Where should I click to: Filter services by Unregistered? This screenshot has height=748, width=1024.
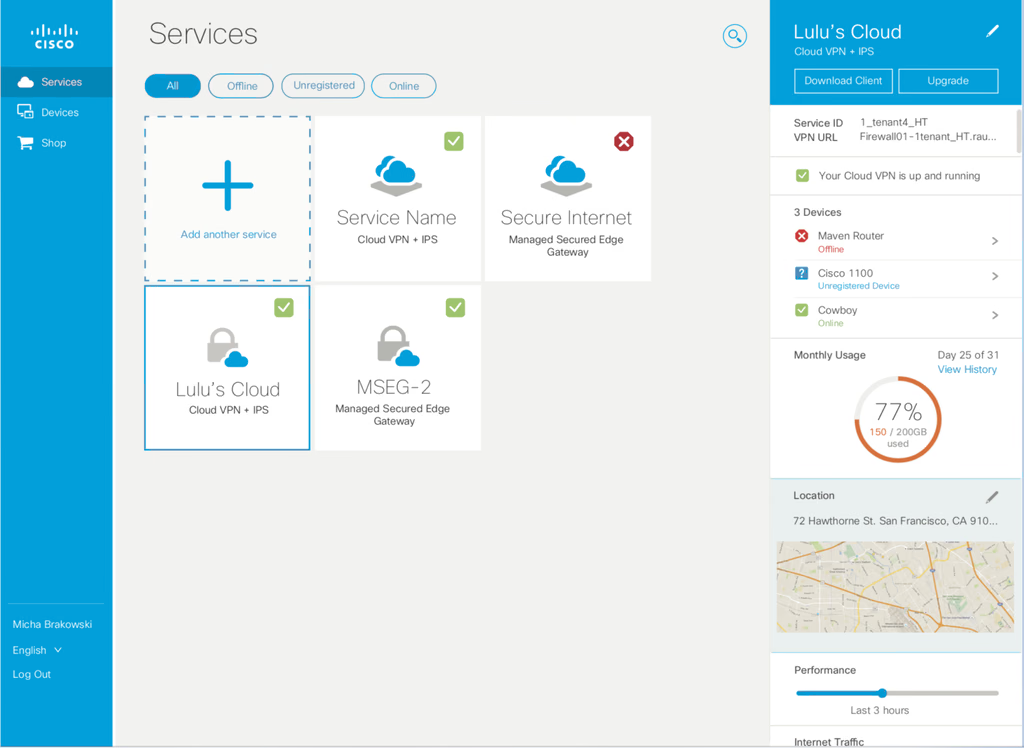point(323,86)
